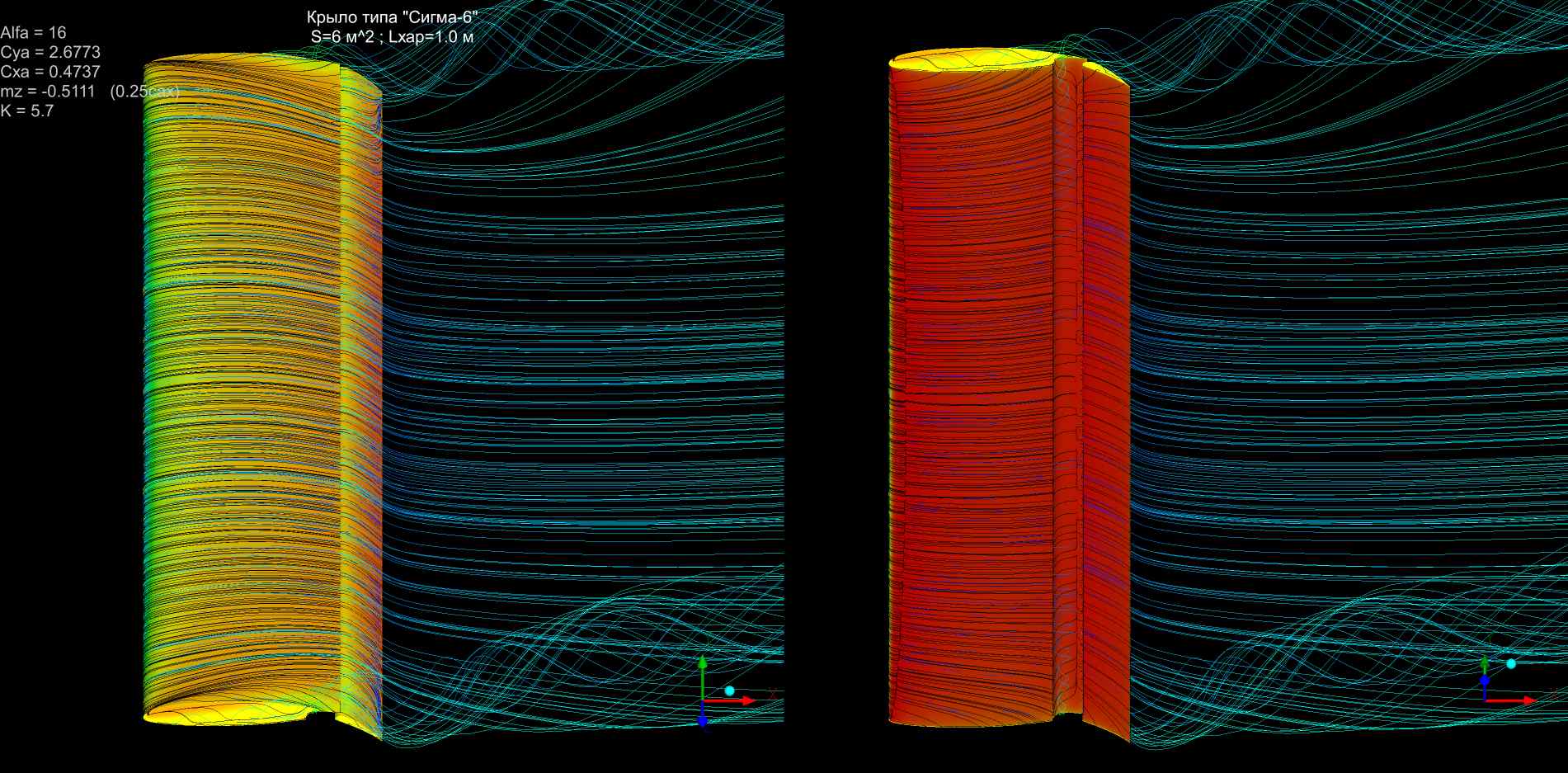Click the "Cya = 2.6773" lift coefficient text
This screenshot has height=773, width=1568.
[x=50, y=53]
